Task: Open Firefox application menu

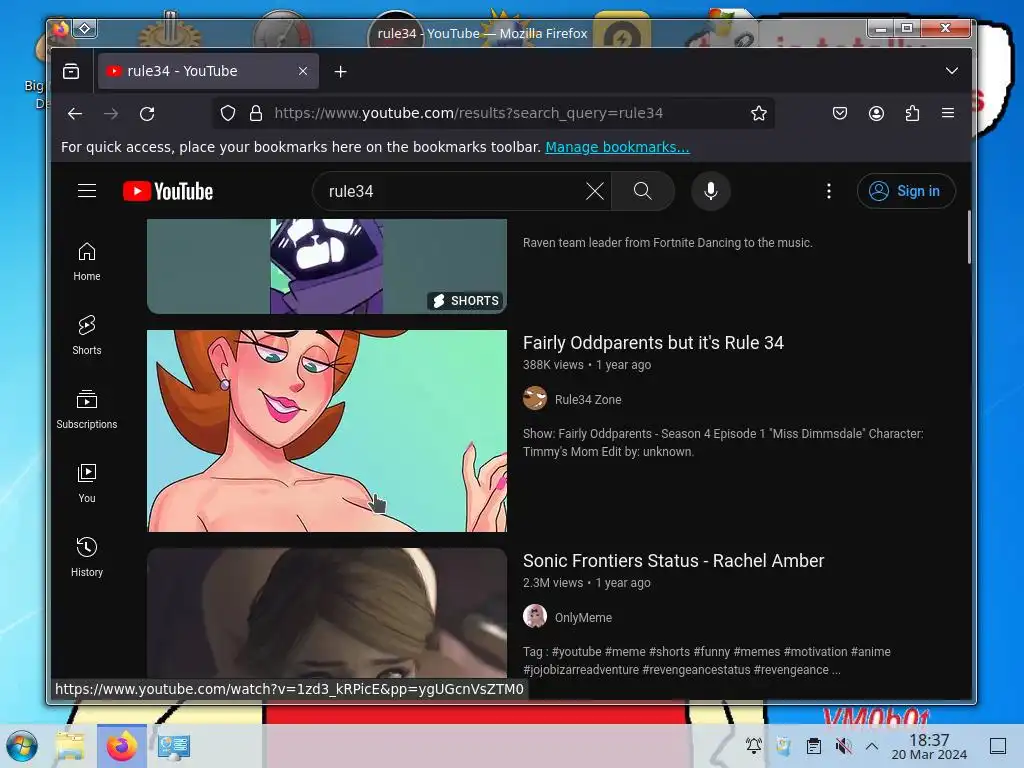Action: coord(948,113)
